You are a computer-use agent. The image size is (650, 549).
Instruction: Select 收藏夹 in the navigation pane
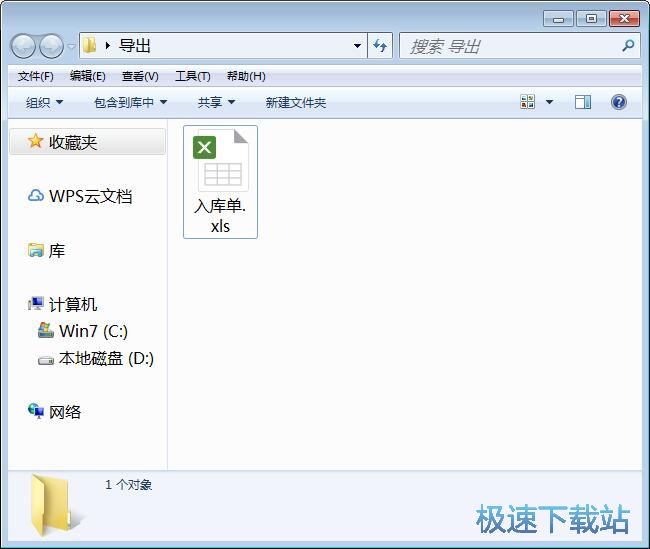click(x=87, y=142)
